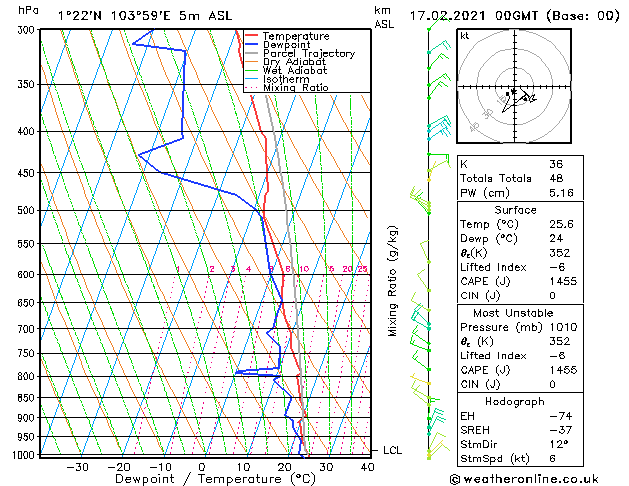Click the date 17.02.2021 00GMT header
Image resolution: width=629 pixels, height=486 pixels.
click(473, 16)
